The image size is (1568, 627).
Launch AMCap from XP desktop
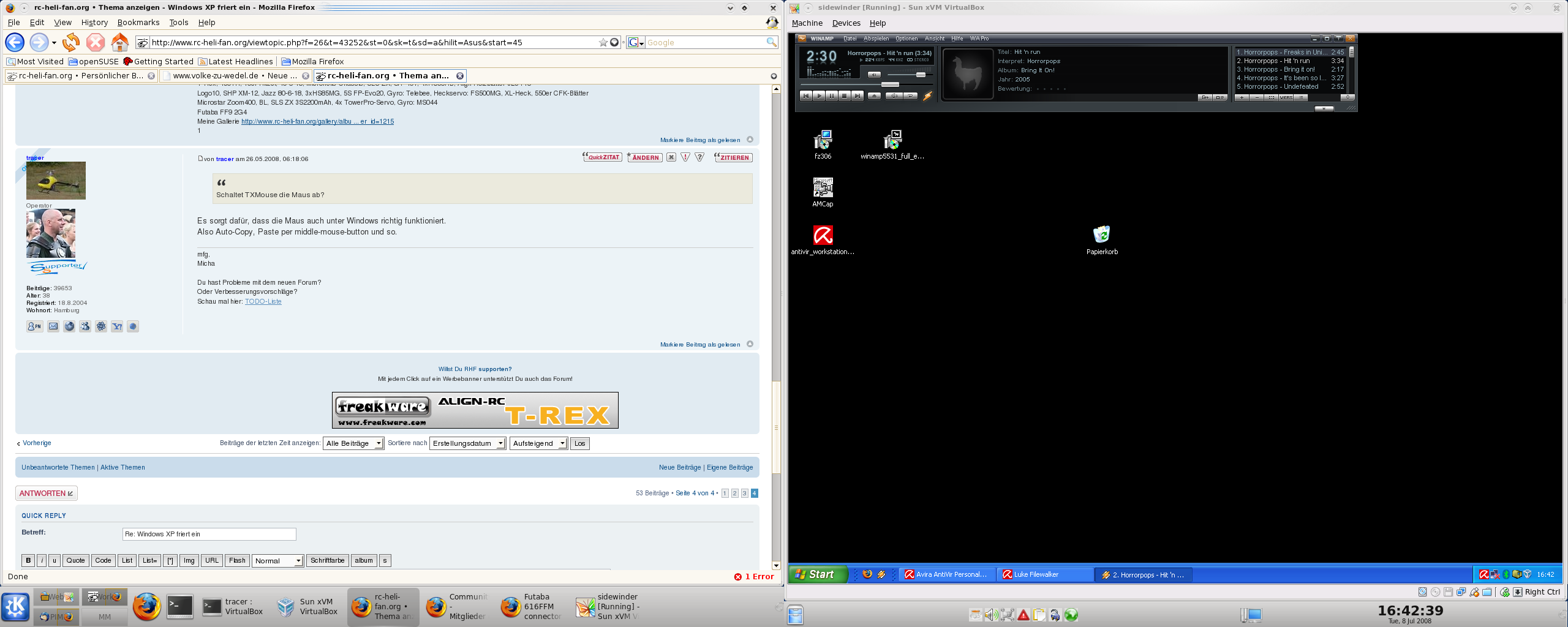point(823,192)
